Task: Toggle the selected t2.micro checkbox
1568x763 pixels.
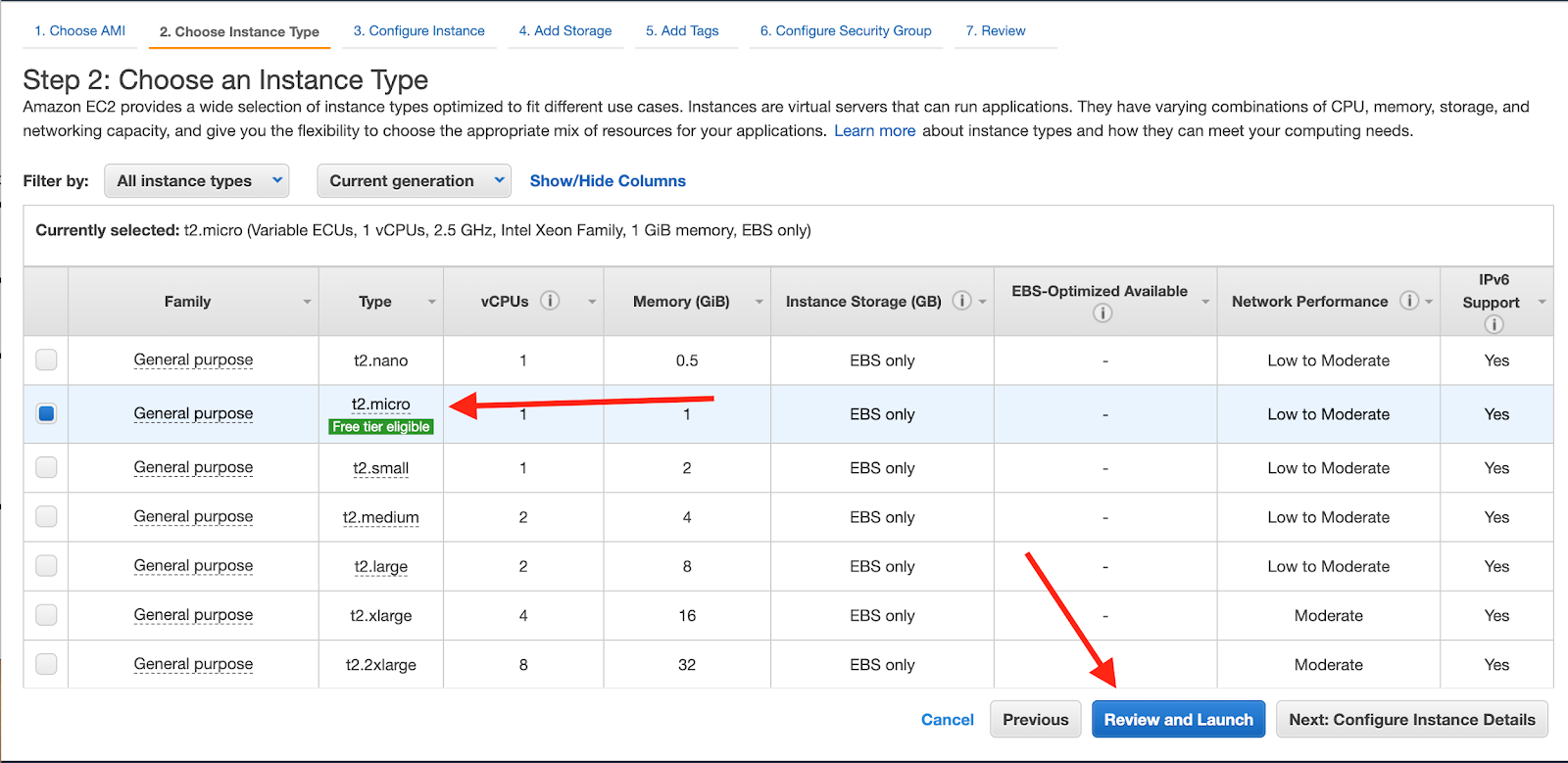Action: click(46, 413)
